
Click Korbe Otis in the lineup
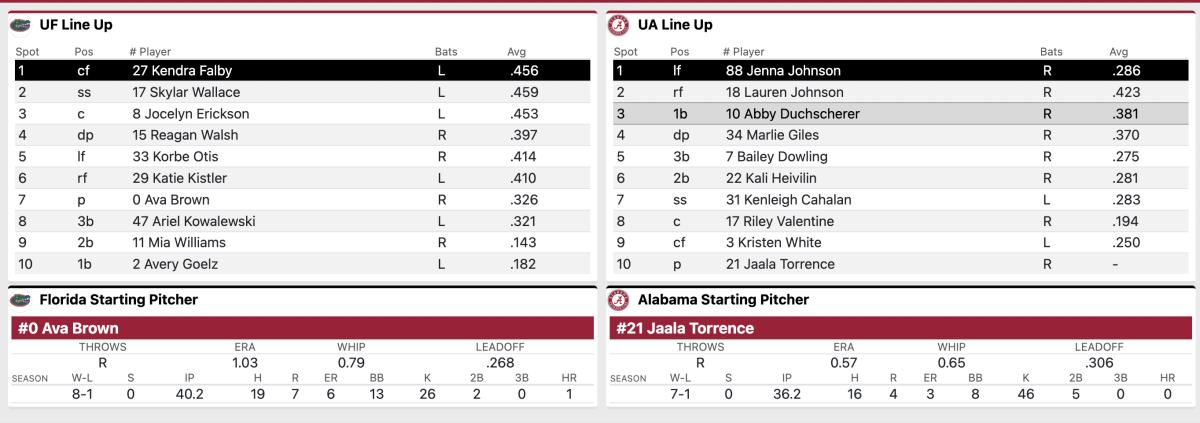point(175,157)
